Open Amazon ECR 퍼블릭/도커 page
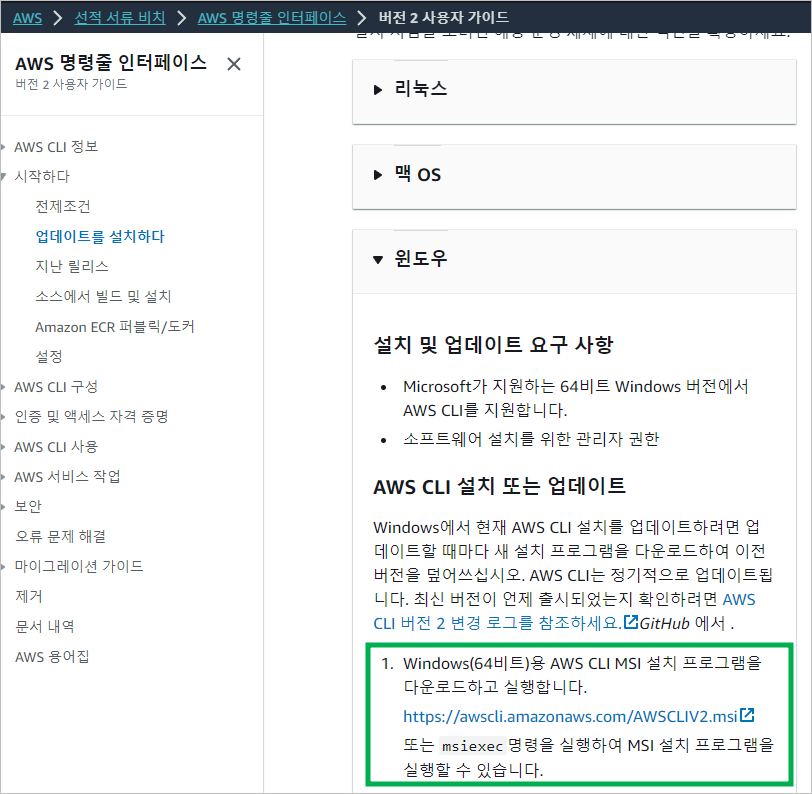Viewport: 812px width, 794px height. point(114,327)
